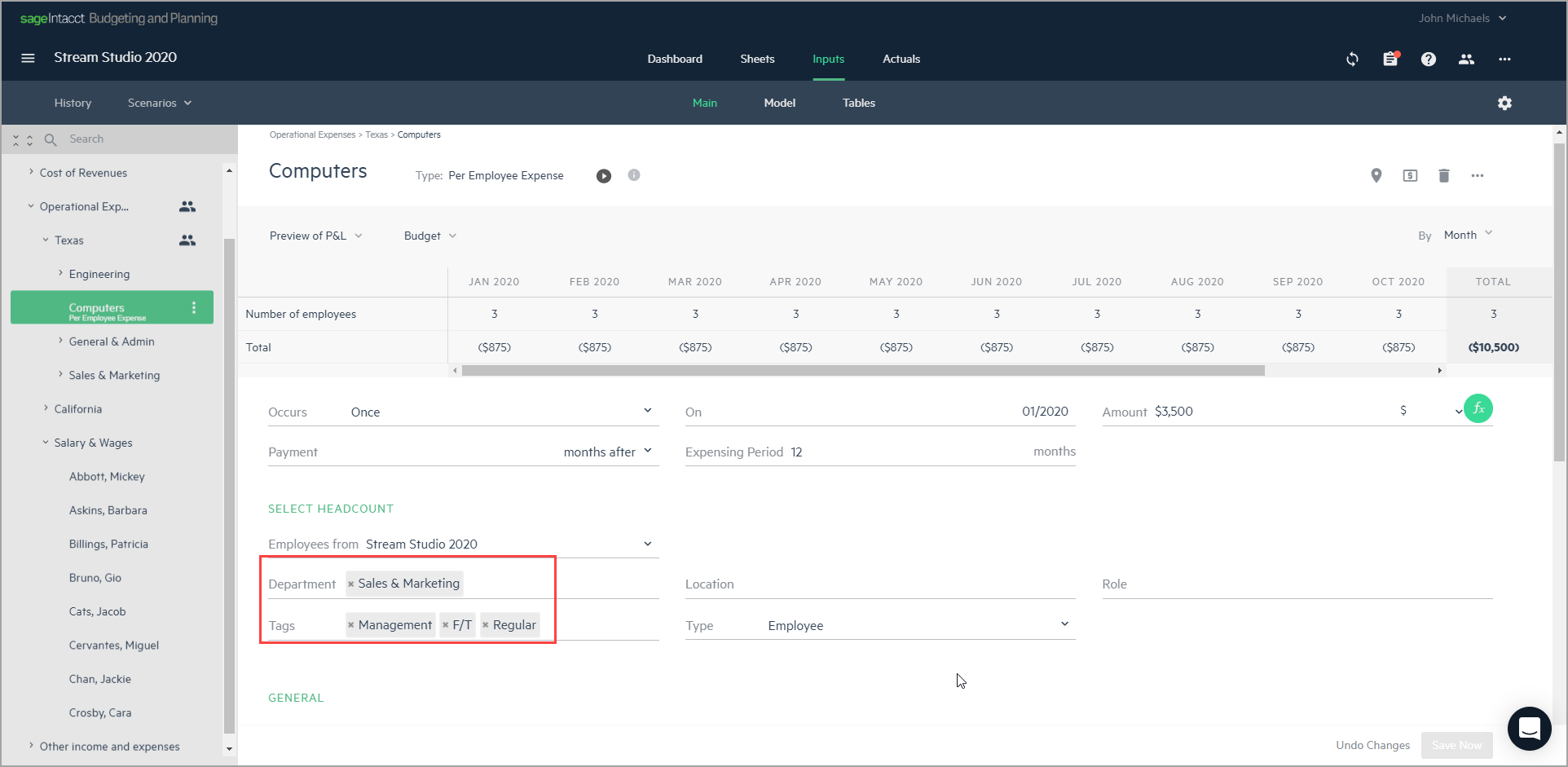The height and width of the screenshot is (767, 1568).
Task: Open the Computers item vertical dots menu
Action: click(194, 307)
